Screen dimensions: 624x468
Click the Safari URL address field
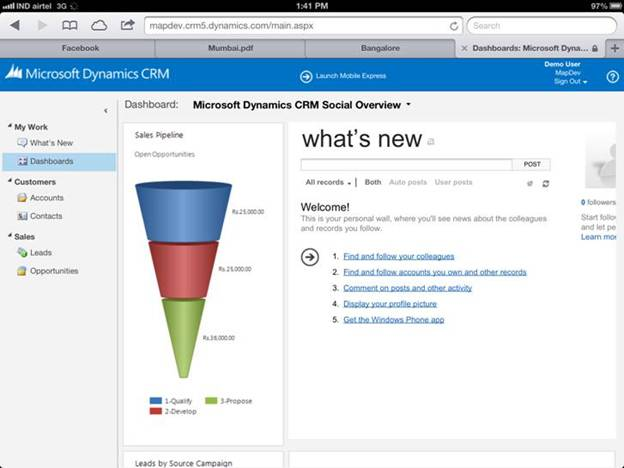point(303,26)
